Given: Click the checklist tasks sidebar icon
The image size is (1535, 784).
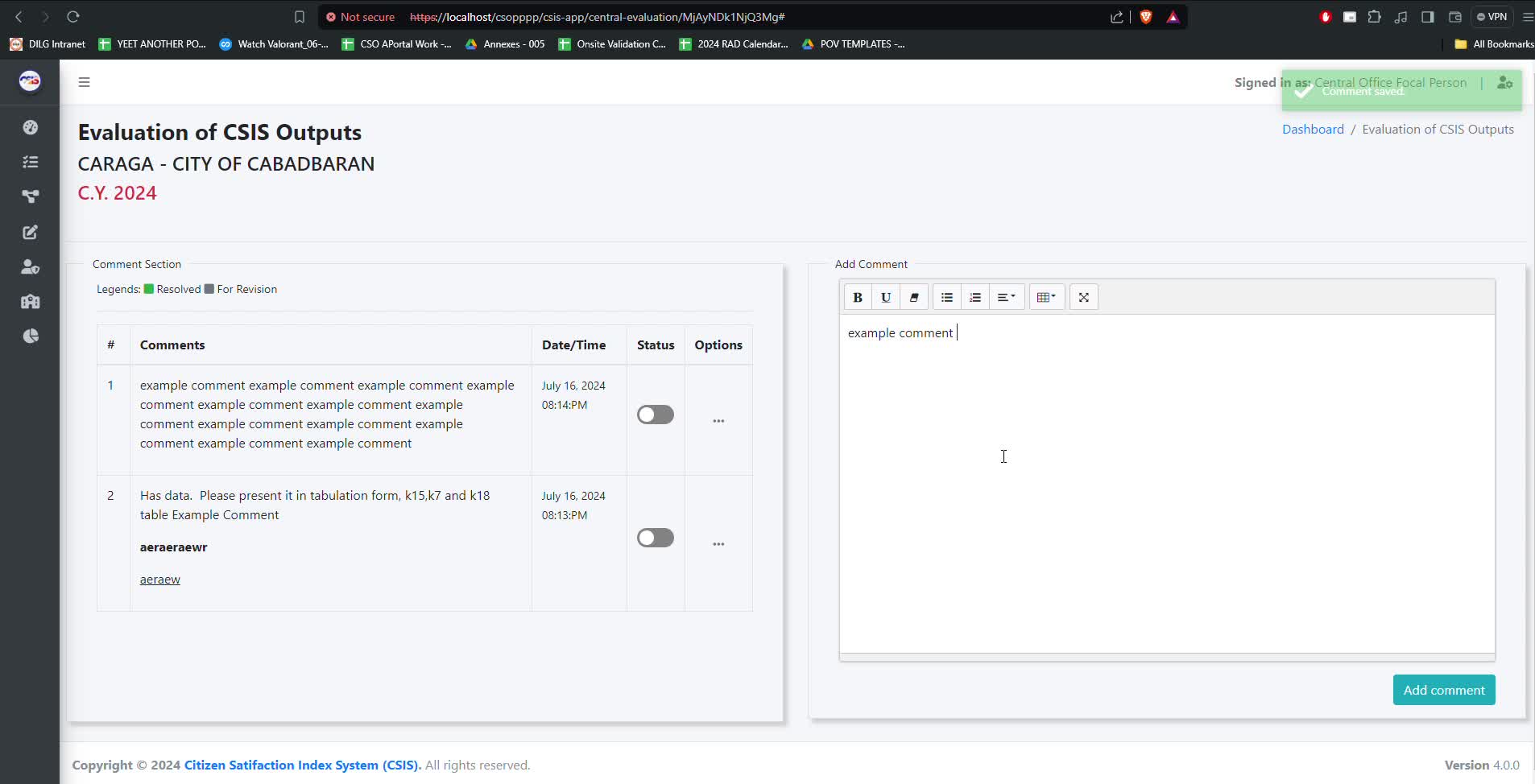Looking at the screenshot, I should (31, 162).
